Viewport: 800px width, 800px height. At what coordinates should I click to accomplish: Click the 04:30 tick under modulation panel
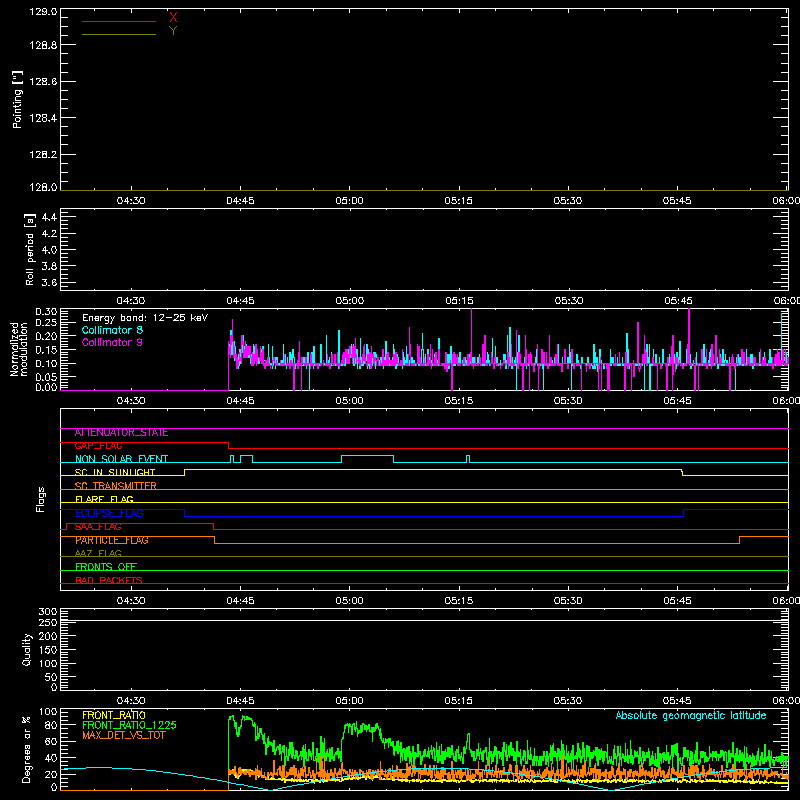coord(131,401)
